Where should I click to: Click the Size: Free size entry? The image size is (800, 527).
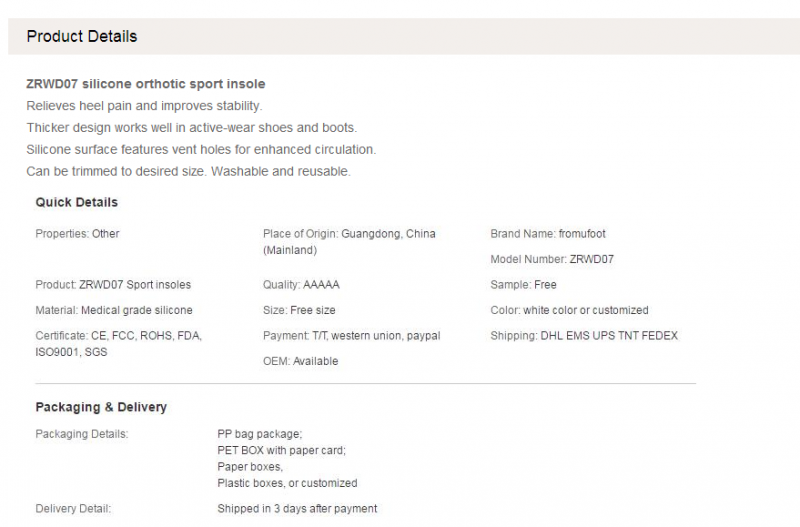coord(299,310)
